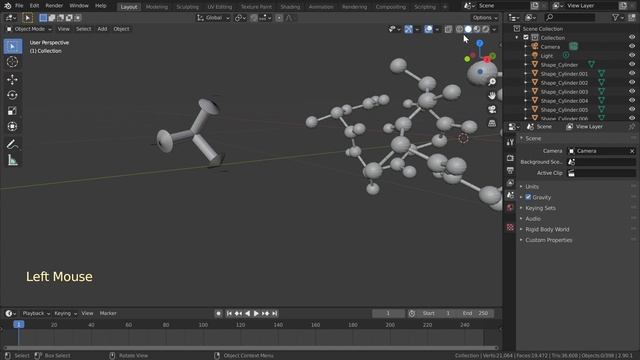Toggle viewport overlays button
Image resolution: width=640 pixels, height=360 pixels.
pos(428,29)
